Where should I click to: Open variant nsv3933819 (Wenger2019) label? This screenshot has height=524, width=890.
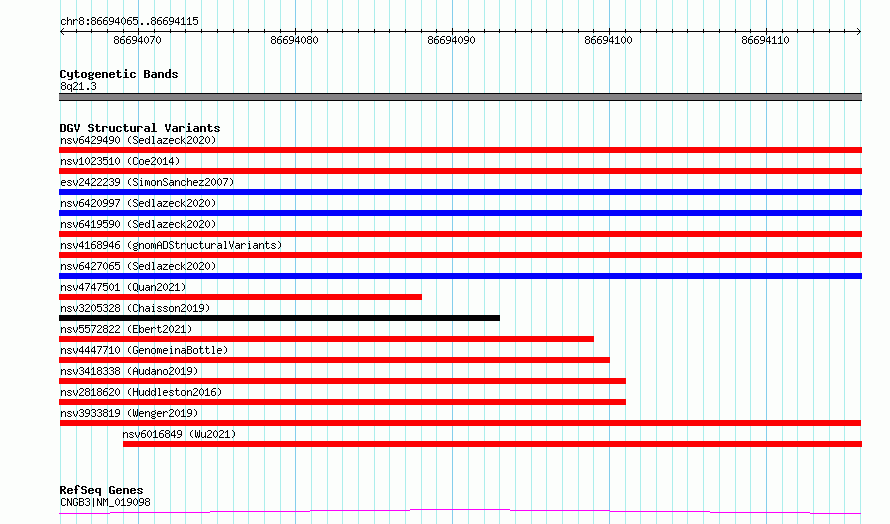[x=129, y=413]
